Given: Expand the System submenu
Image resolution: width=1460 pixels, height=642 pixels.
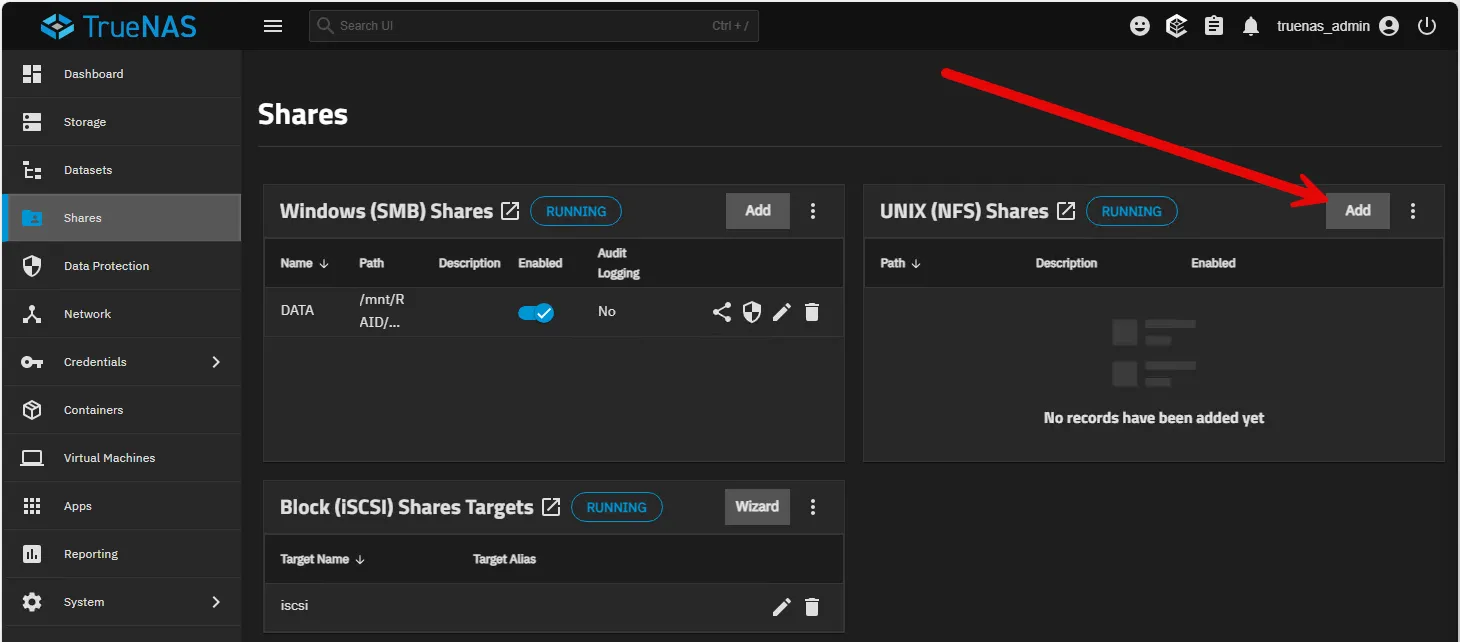Looking at the screenshot, I should point(216,602).
